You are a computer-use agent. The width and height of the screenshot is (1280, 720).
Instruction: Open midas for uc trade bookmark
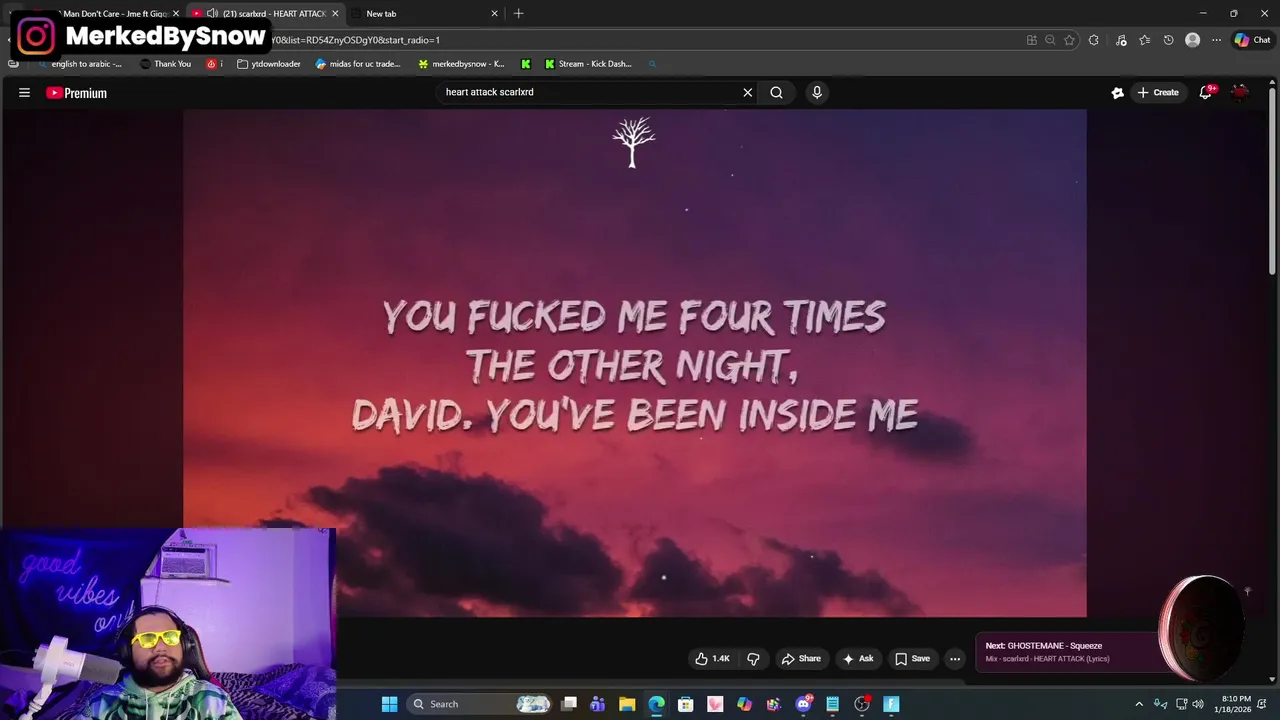tap(357, 64)
